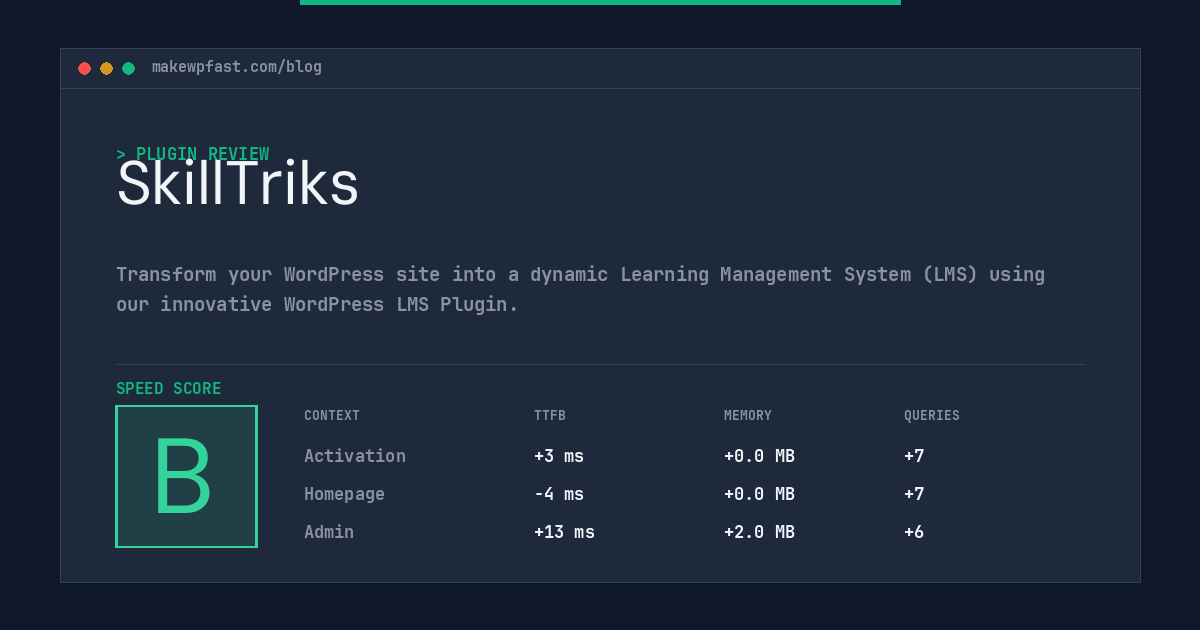The image size is (1200, 630).
Task: Click the QUERIES column header
Action: click(x=932, y=416)
